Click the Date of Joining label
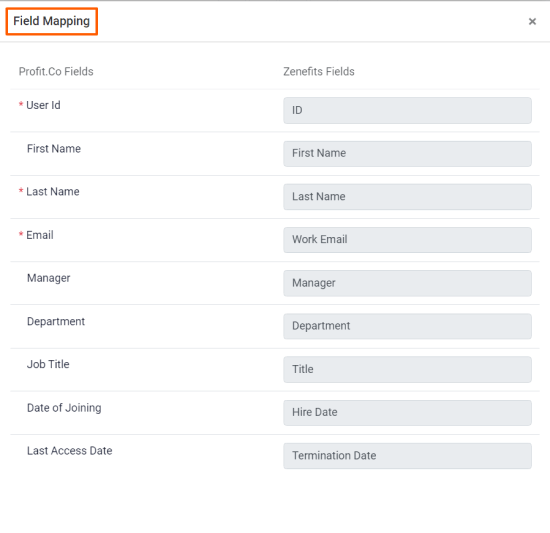Image resolution: width=550 pixels, height=533 pixels. [x=64, y=408]
